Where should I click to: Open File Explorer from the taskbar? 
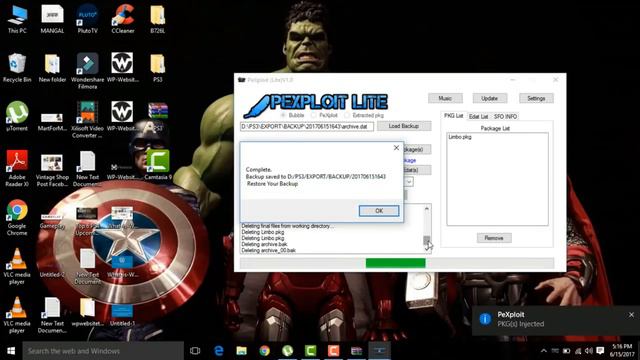242,351
